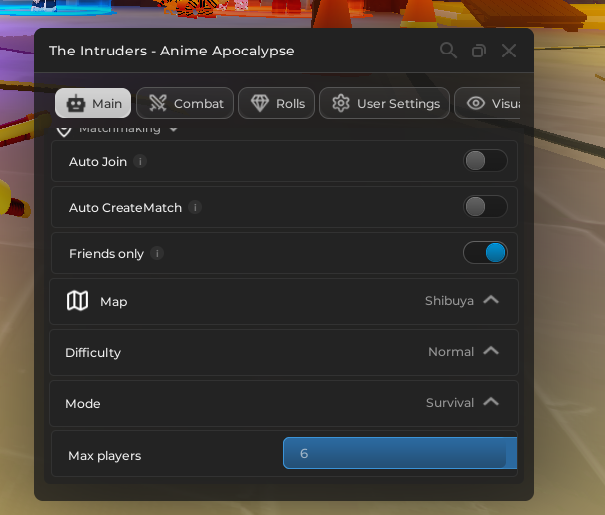The image size is (605, 515).
Task: Switch to the Main tab
Action: point(93,103)
